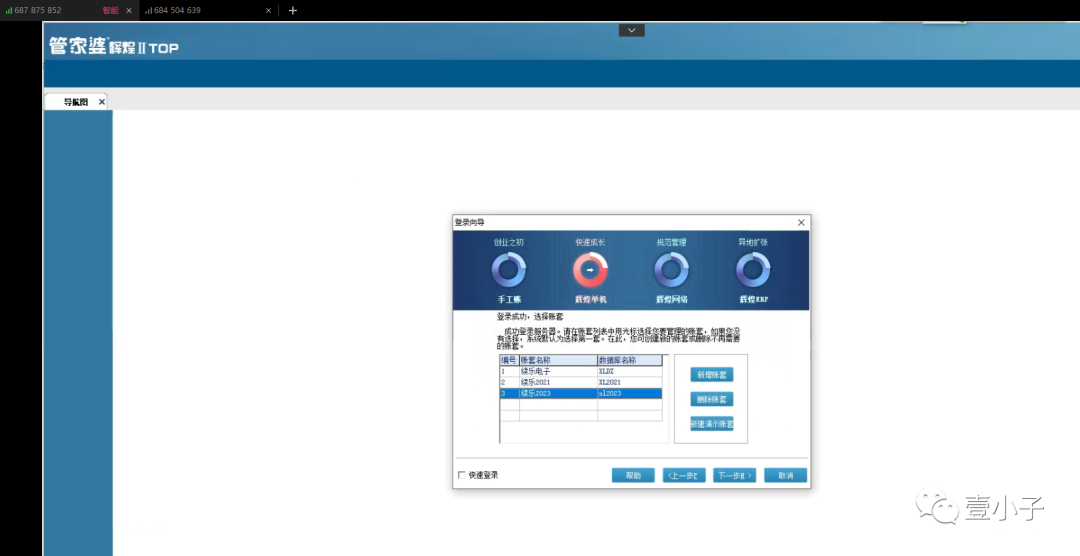This screenshot has height=556, width=1080.
Task: Click the 编号 column header
Action: point(509,360)
